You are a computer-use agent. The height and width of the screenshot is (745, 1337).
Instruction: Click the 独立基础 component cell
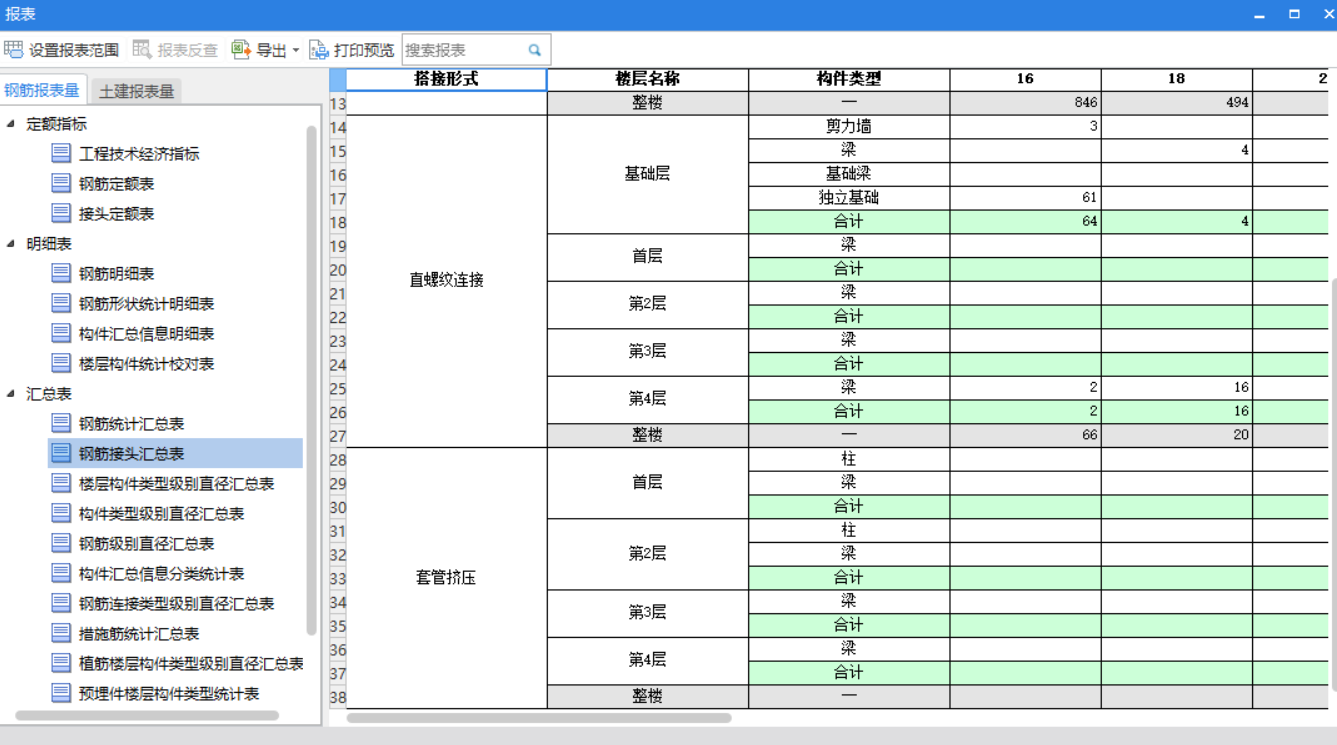[x=849, y=198]
